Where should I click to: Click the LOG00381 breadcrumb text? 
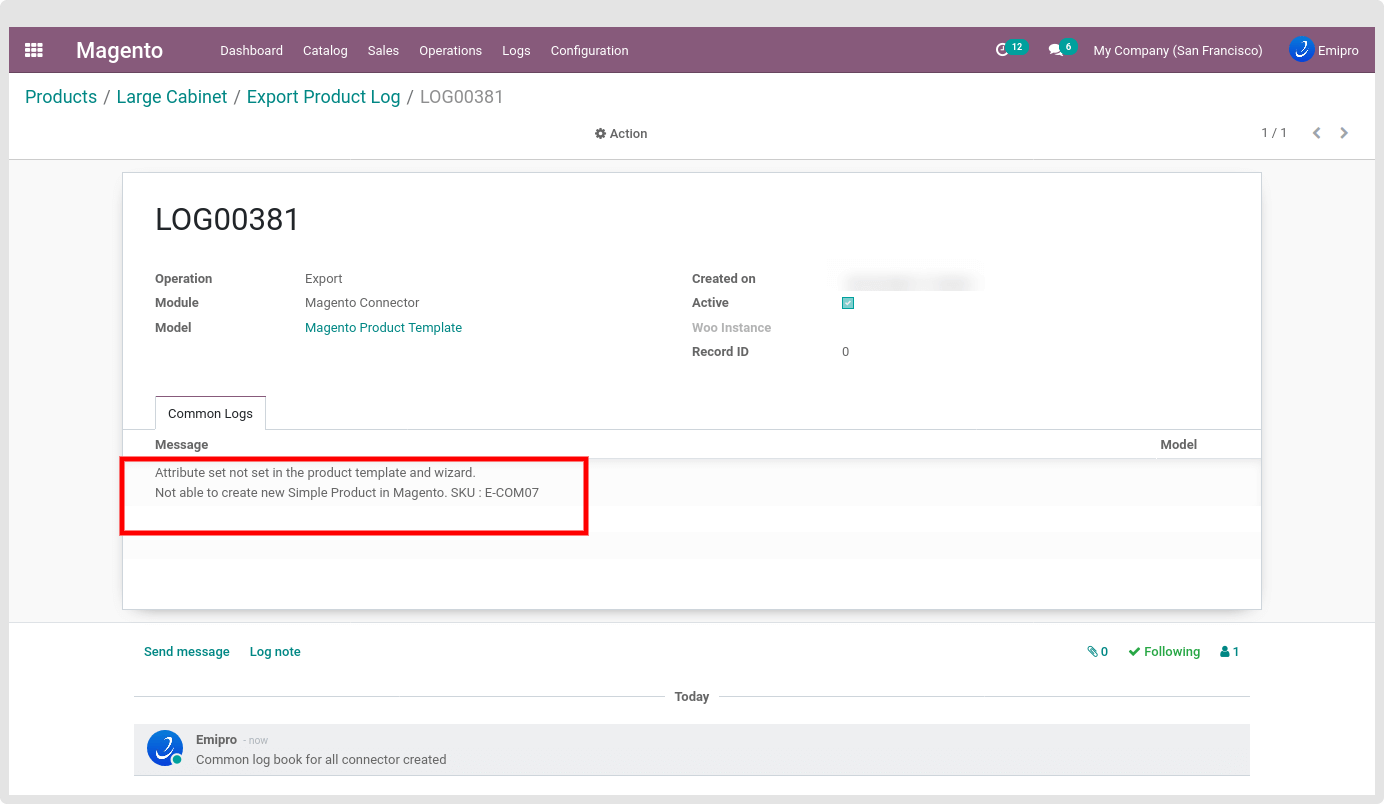[x=461, y=97]
